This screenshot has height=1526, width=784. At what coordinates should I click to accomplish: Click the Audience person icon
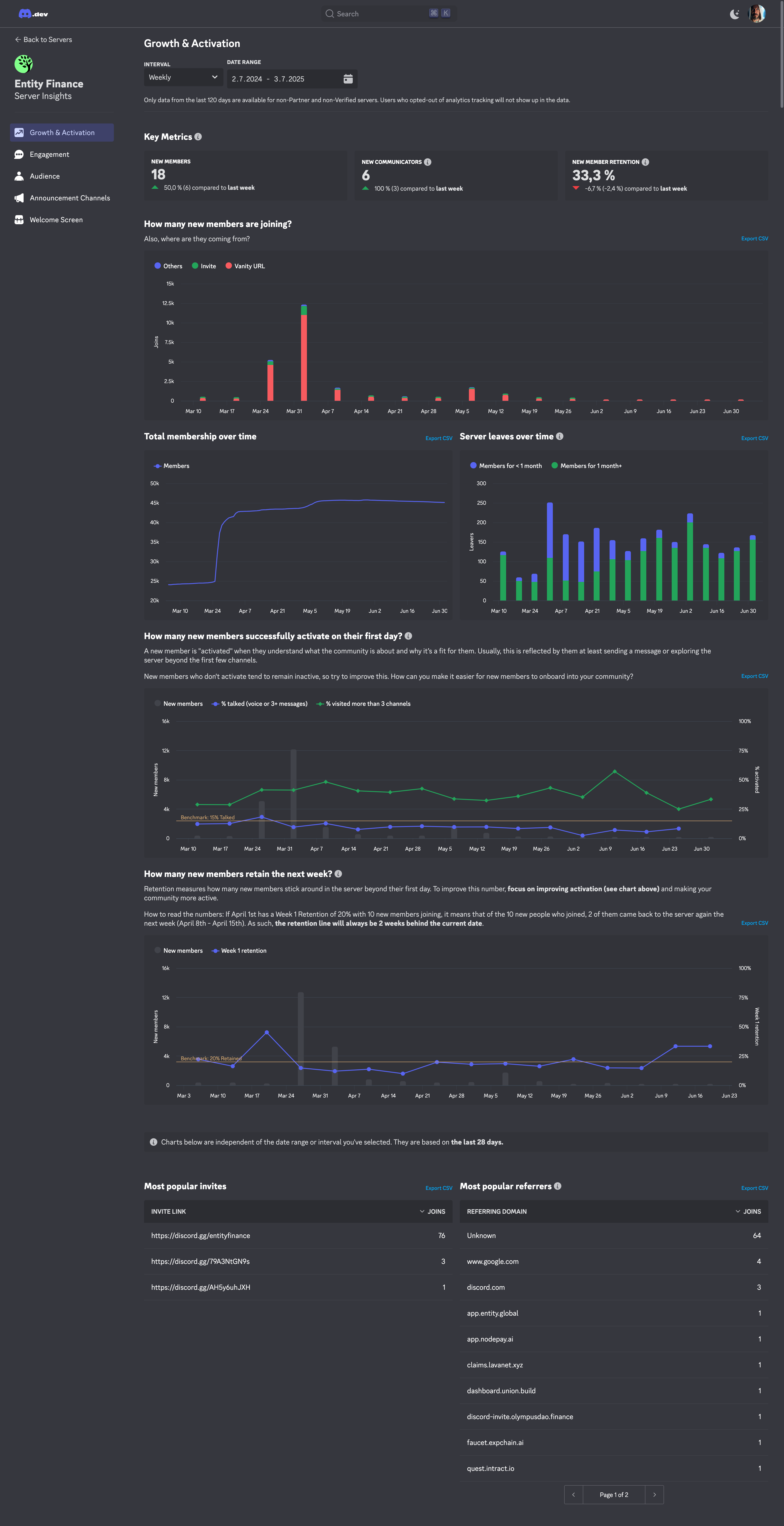(19, 176)
